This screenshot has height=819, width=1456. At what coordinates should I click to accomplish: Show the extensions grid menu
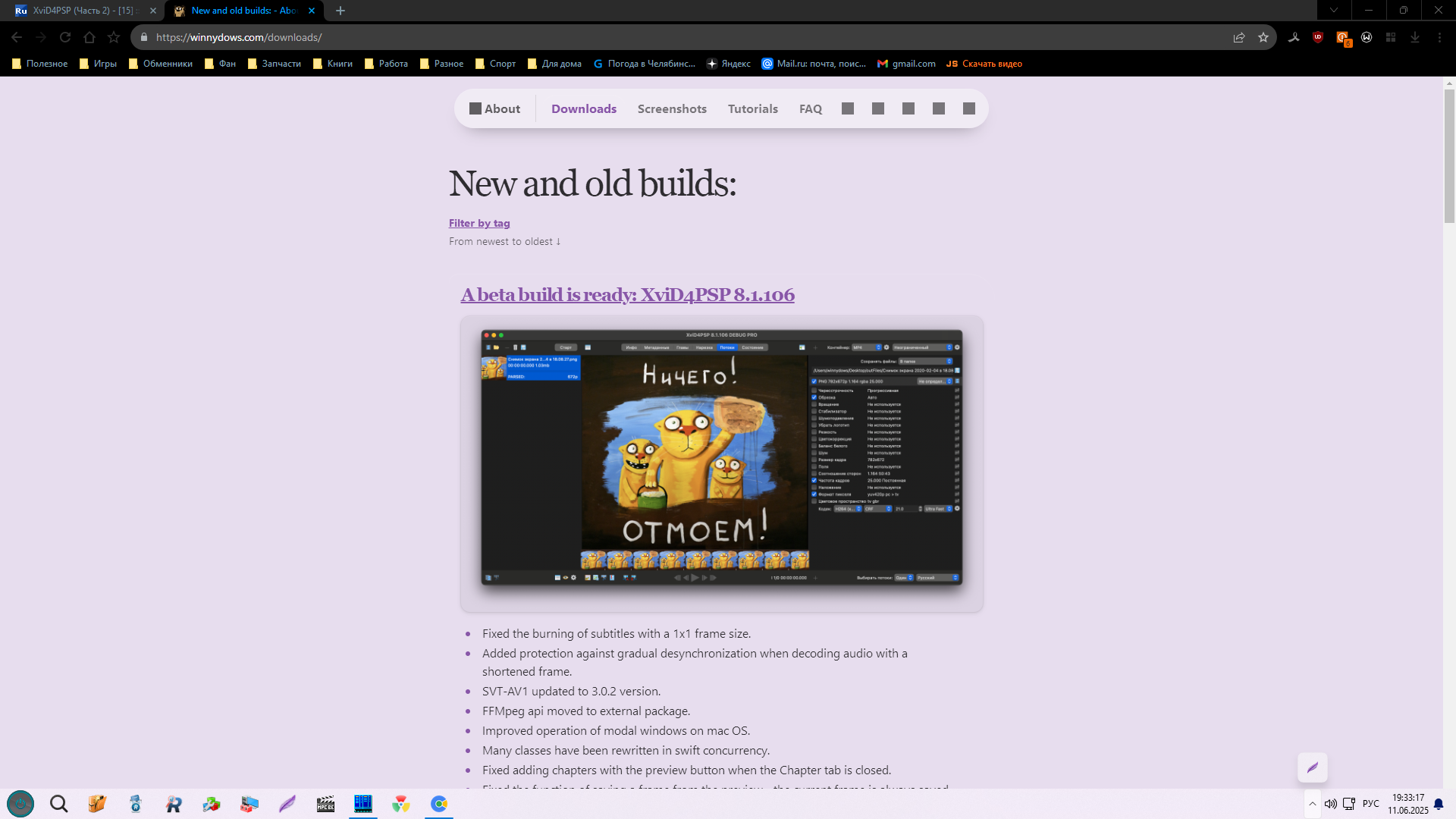point(1391,37)
